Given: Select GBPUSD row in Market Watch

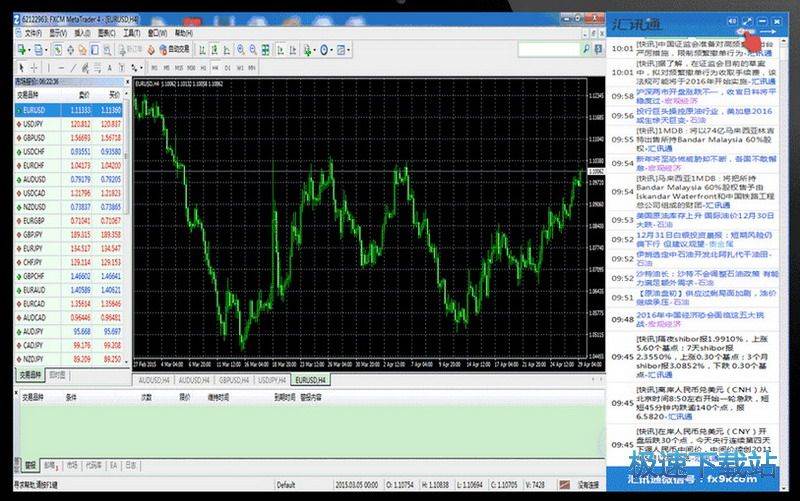Looking at the screenshot, I should tap(68, 138).
